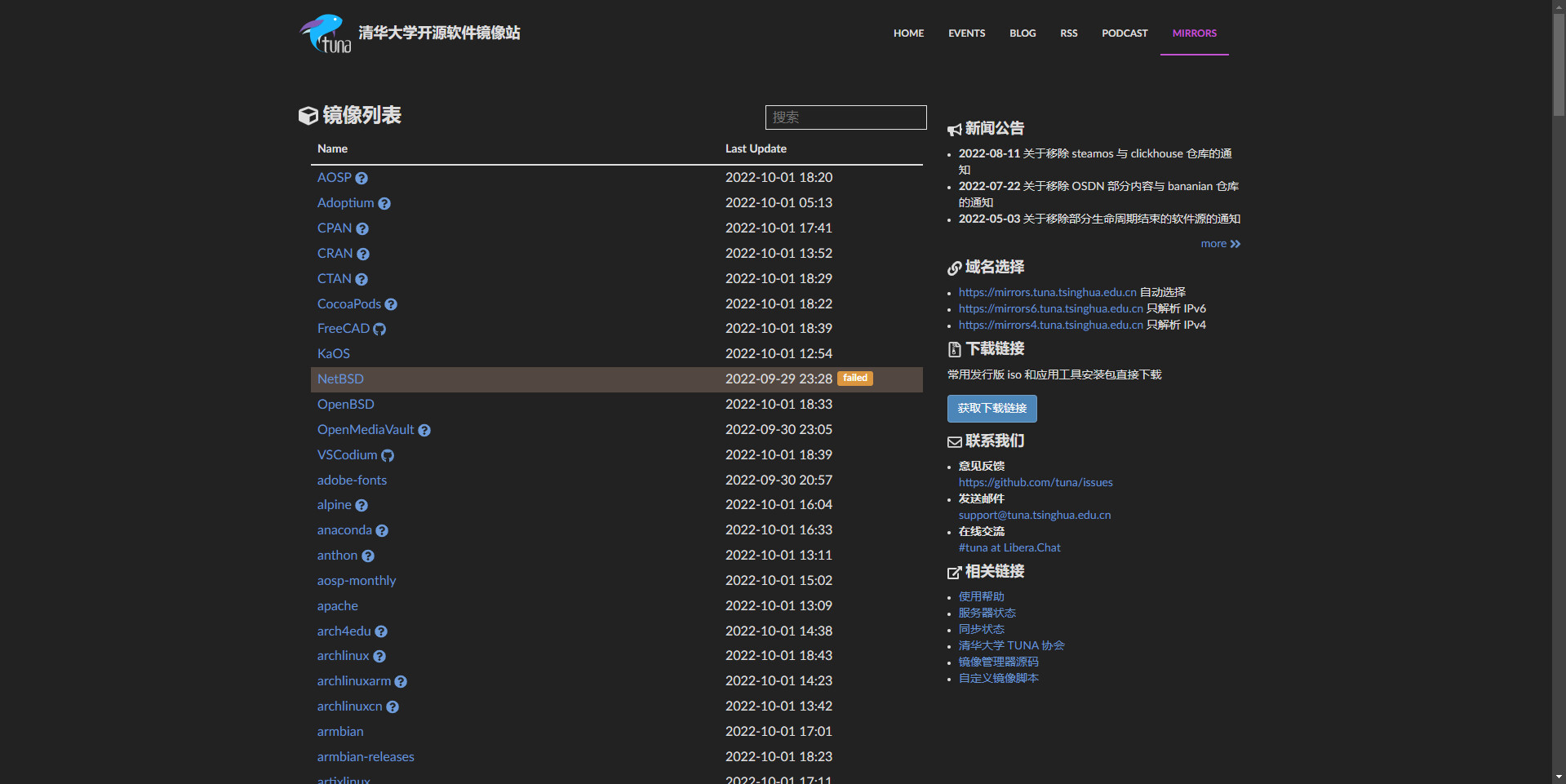
Task: Open help icon next to anthon
Action: click(368, 556)
